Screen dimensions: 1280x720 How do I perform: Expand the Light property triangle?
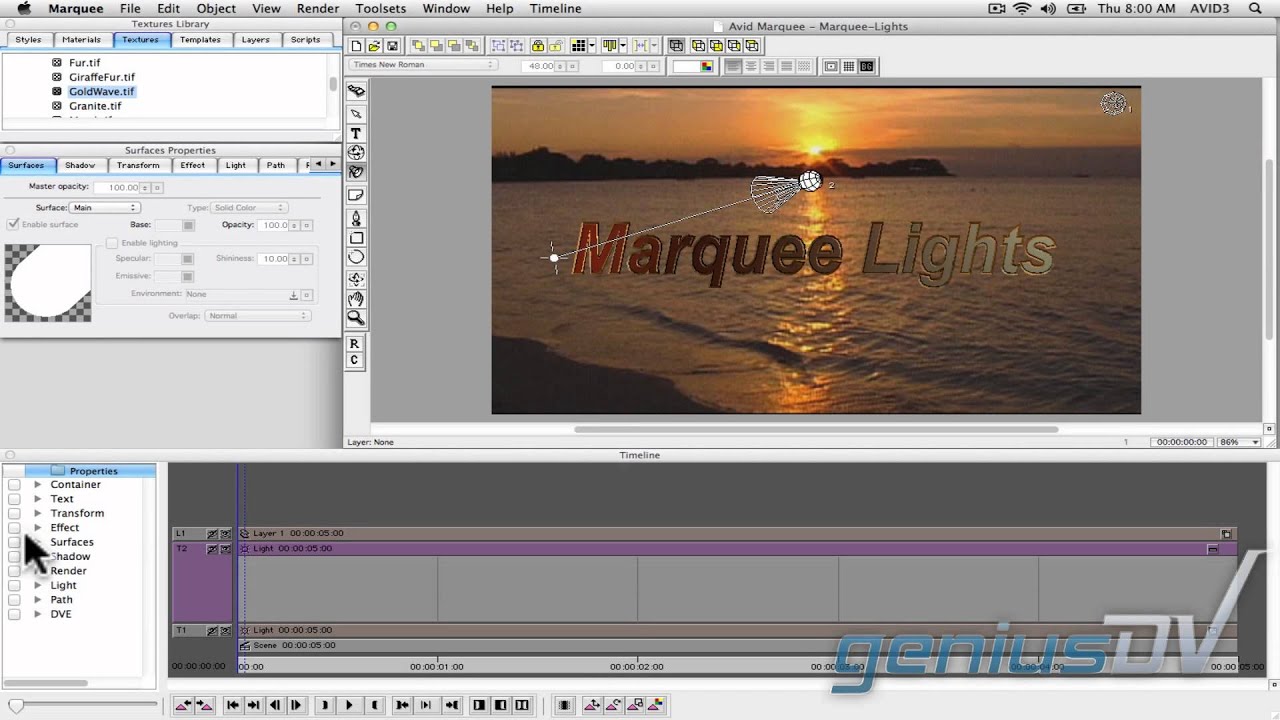(37, 585)
